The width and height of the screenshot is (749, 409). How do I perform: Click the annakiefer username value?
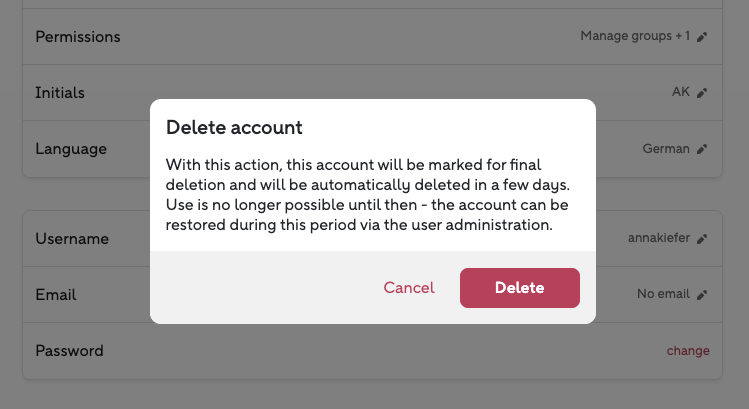click(659, 239)
